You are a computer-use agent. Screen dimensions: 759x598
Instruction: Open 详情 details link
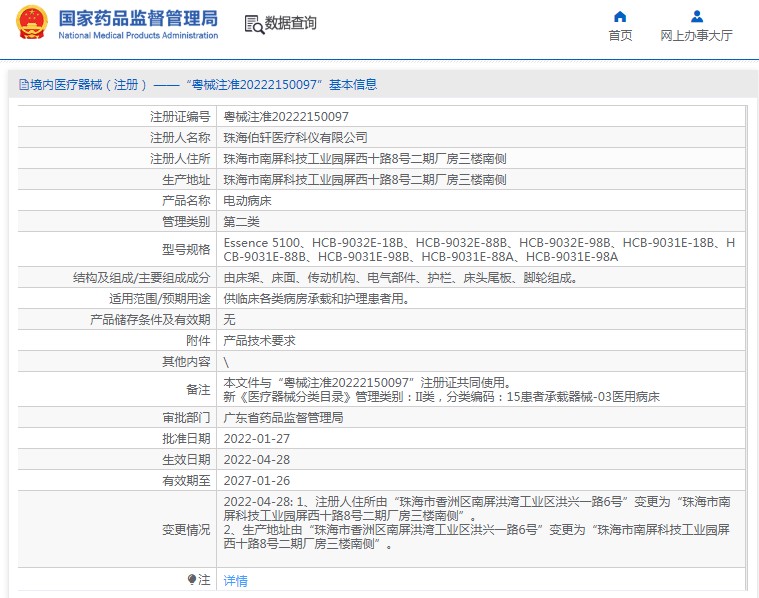[235, 581]
